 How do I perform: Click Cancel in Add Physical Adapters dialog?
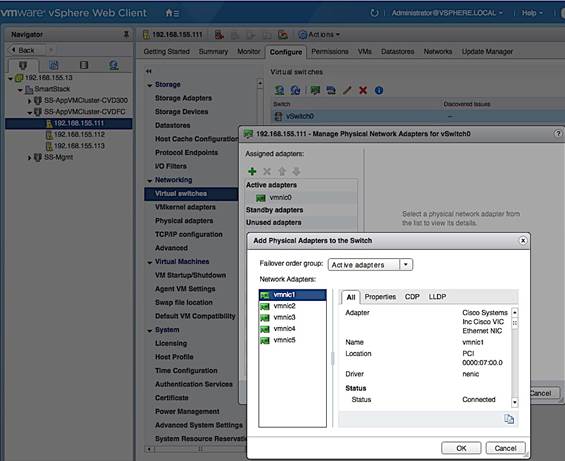pyautogui.click(x=506, y=448)
